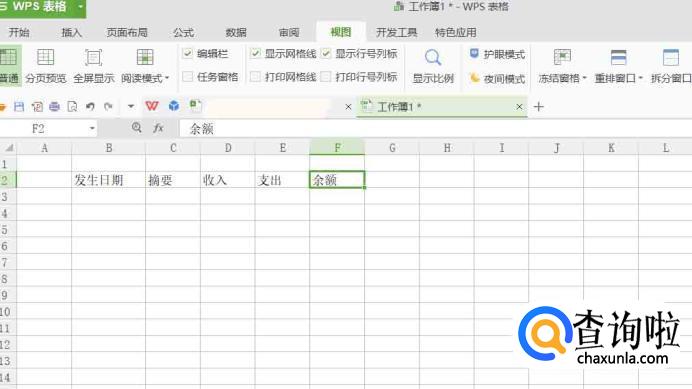Check the 任务窗格 checkbox
The width and height of the screenshot is (692, 389).
coord(188,77)
